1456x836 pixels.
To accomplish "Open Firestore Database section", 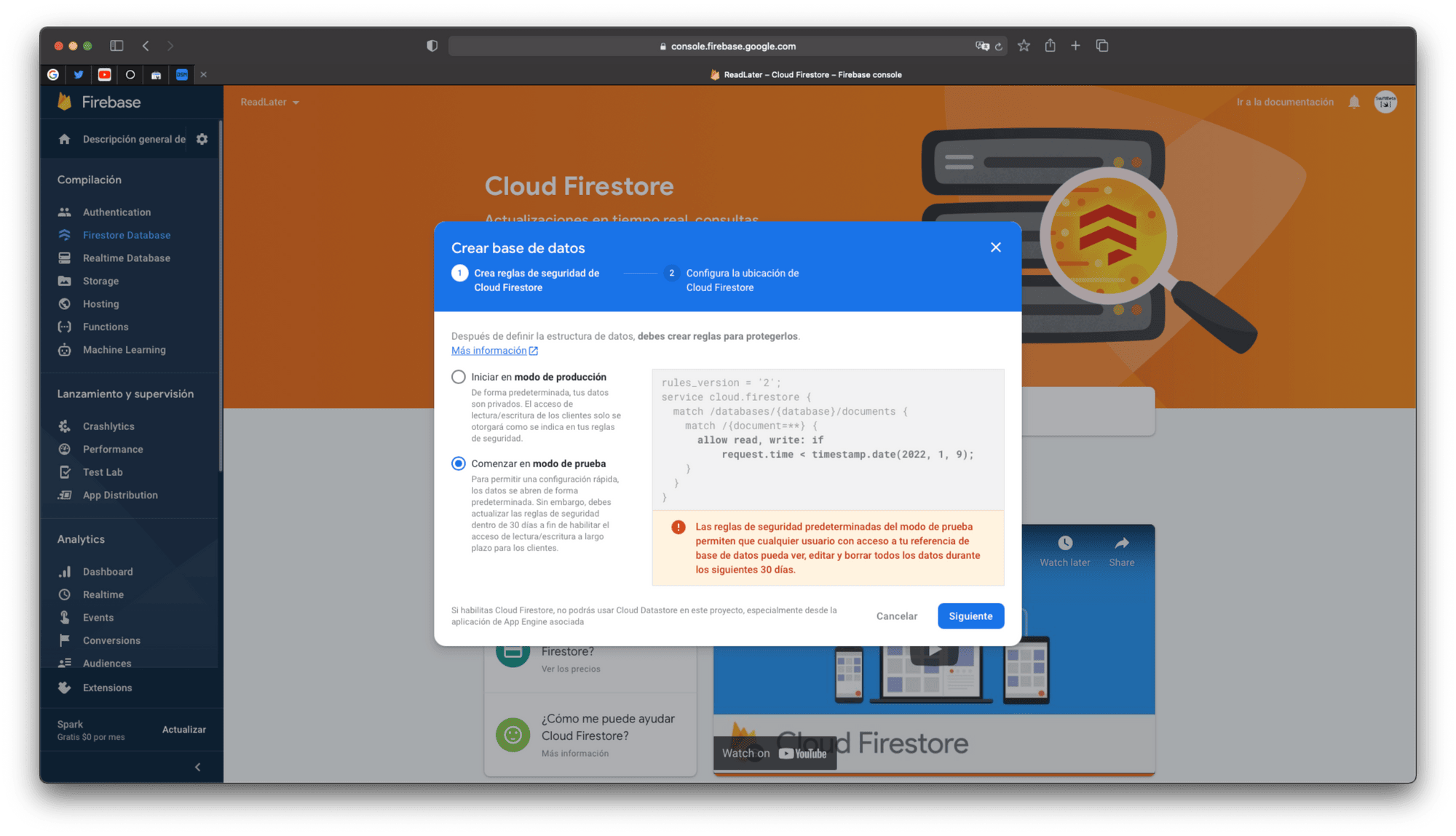I will click(125, 235).
